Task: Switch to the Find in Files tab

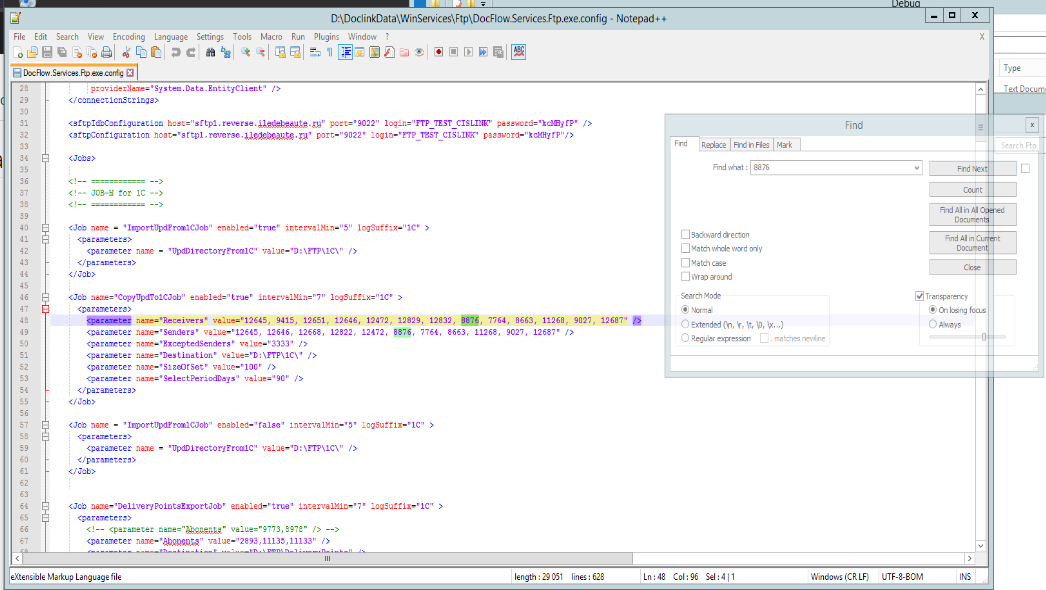Action: (x=751, y=145)
